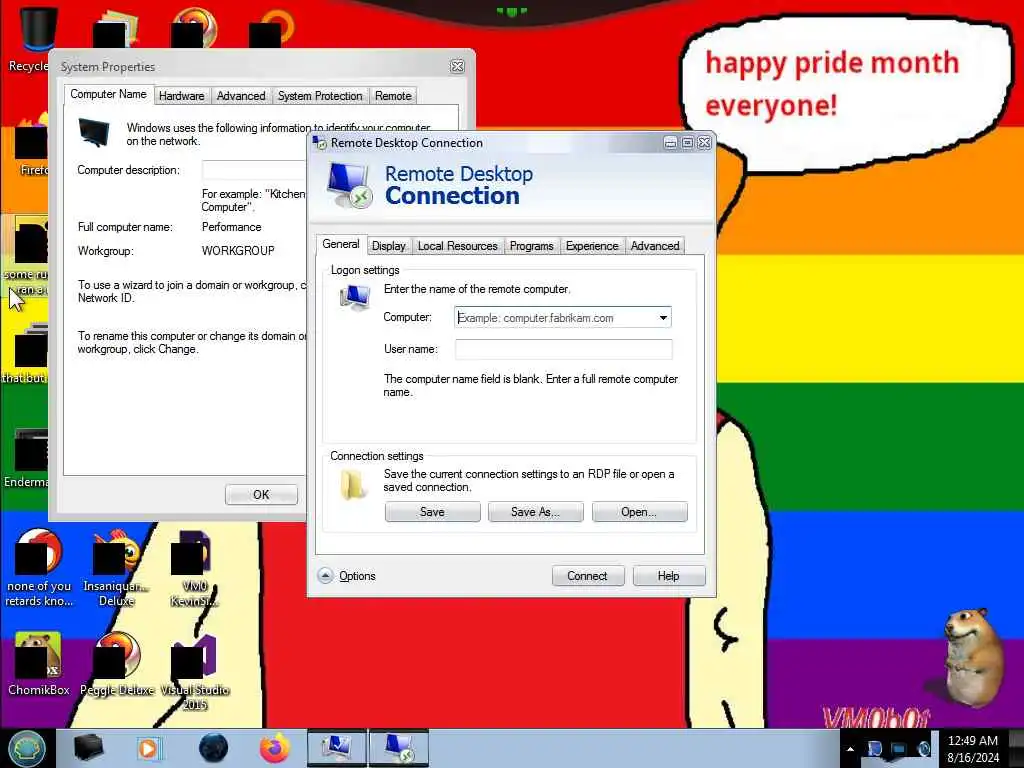Select the Remote tab in System Properties
This screenshot has height=768, width=1024.
[x=393, y=96]
